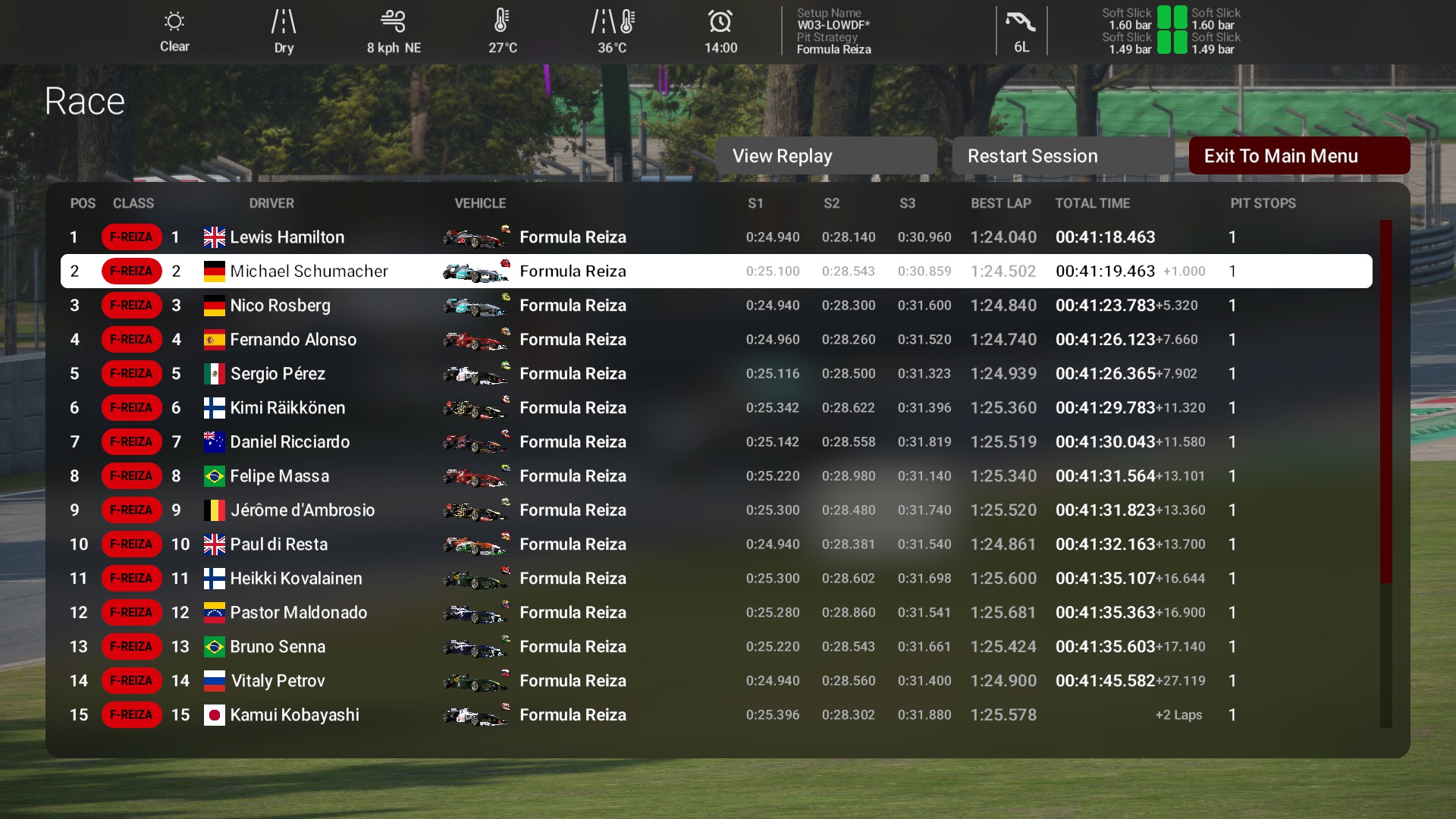Click Kimi Räikkönen's Finnish flag icon
This screenshot has height=819, width=1456.
pos(215,408)
